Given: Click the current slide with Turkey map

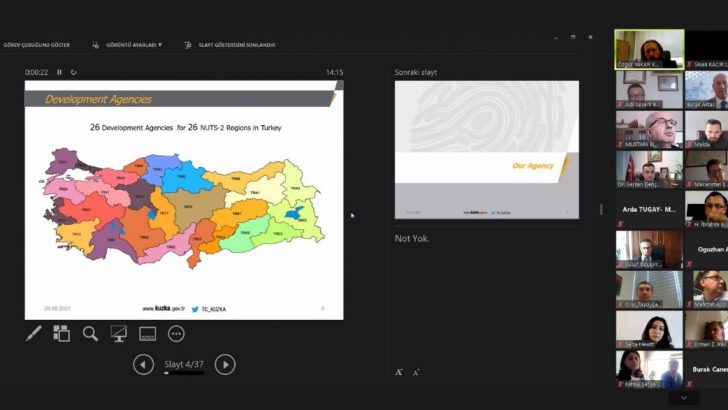Looking at the screenshot, I should click(x=183, y=199).
